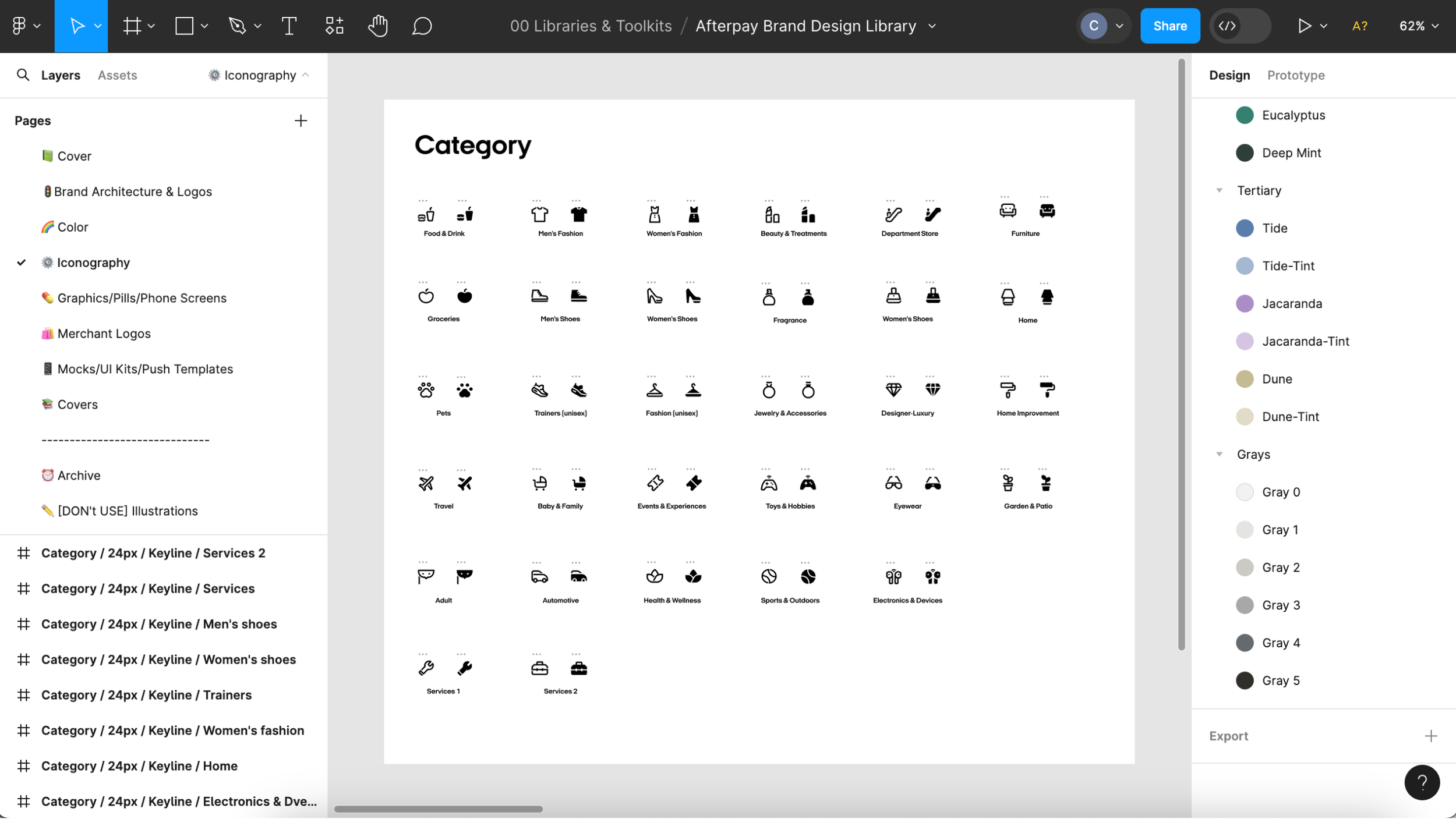The height and width of the screenshot is (819, 1456).
Task: Open the Frame tools dropdown arrow
Action: pyautogui.click(x=151, y=26)
